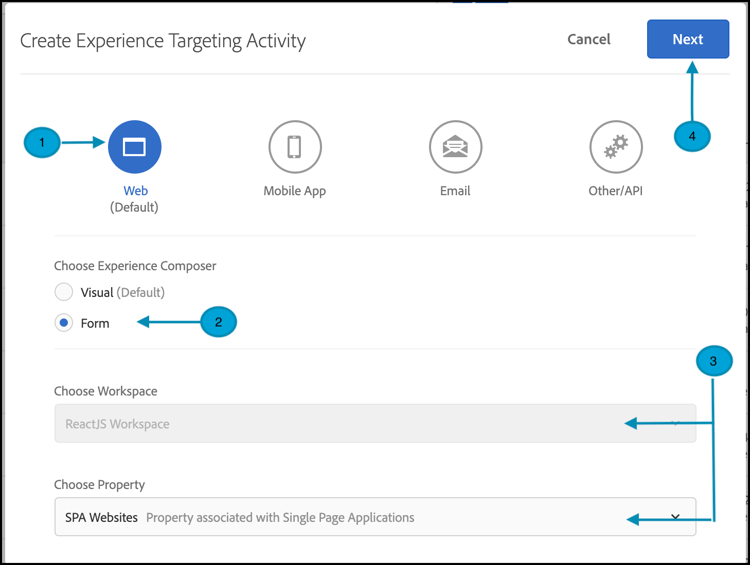Screen dimensions: 750x565
Task: Expand the Choose Property dropdown
Action: pyautogui.click(x=374, y=517)
